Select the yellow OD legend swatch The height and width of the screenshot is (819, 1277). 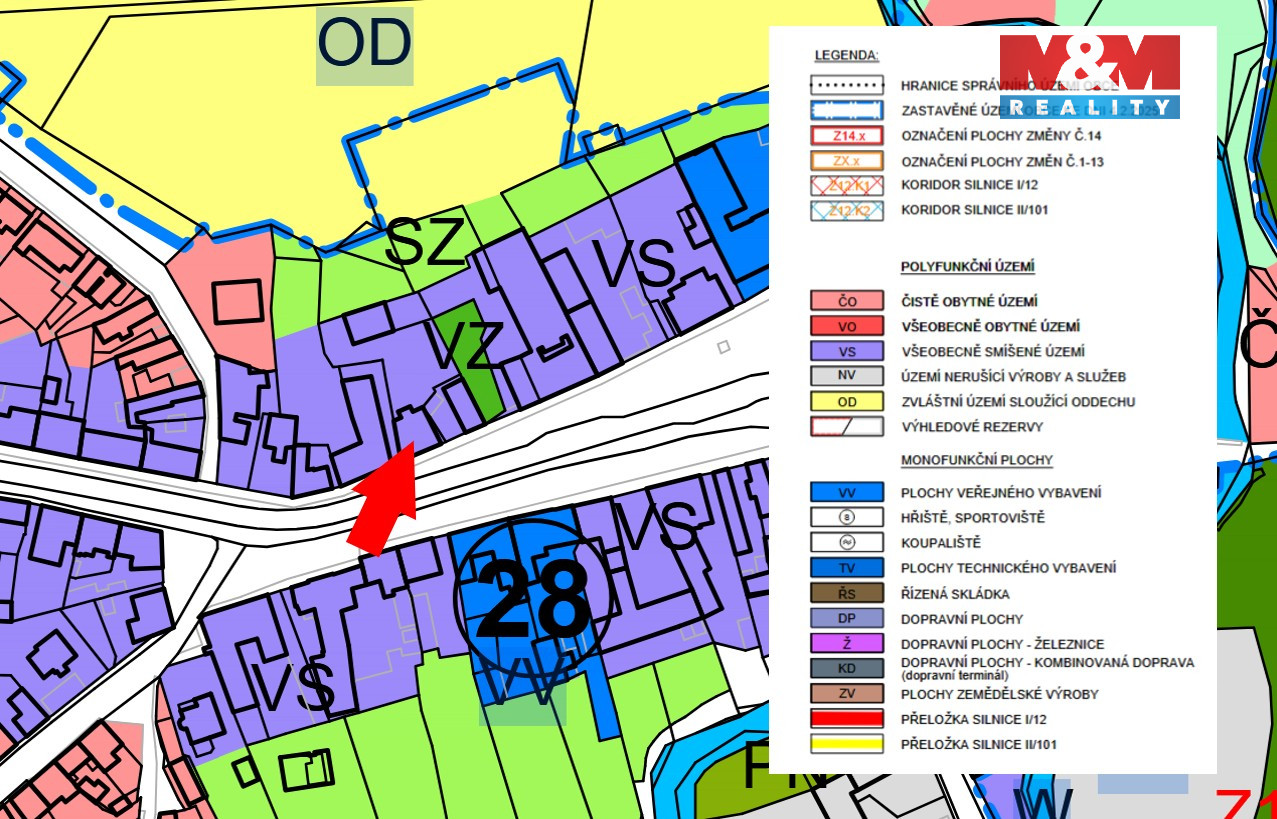point(846,402)
